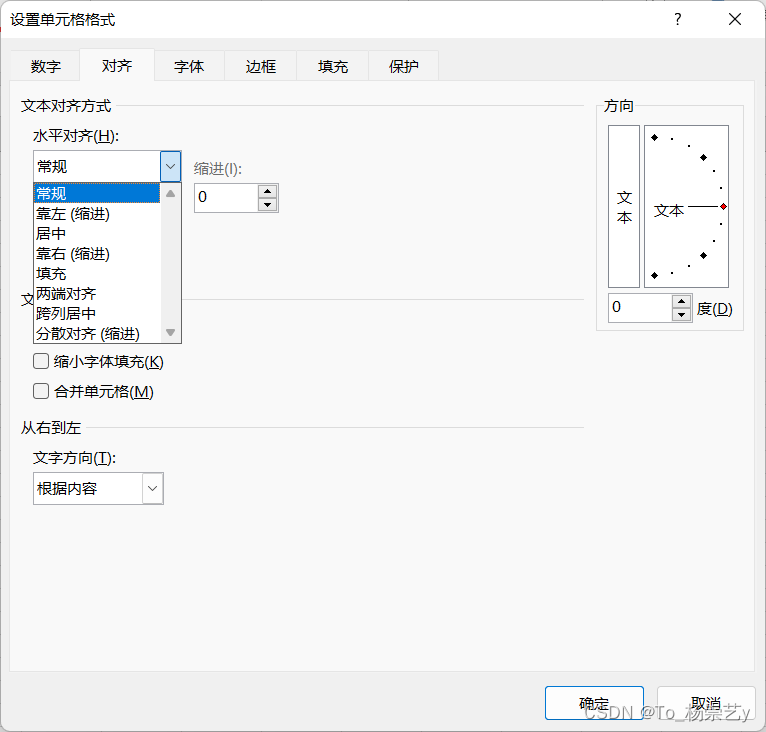
Task: Select 跨列居中 alignment option
Action: [x=97, y=314]
